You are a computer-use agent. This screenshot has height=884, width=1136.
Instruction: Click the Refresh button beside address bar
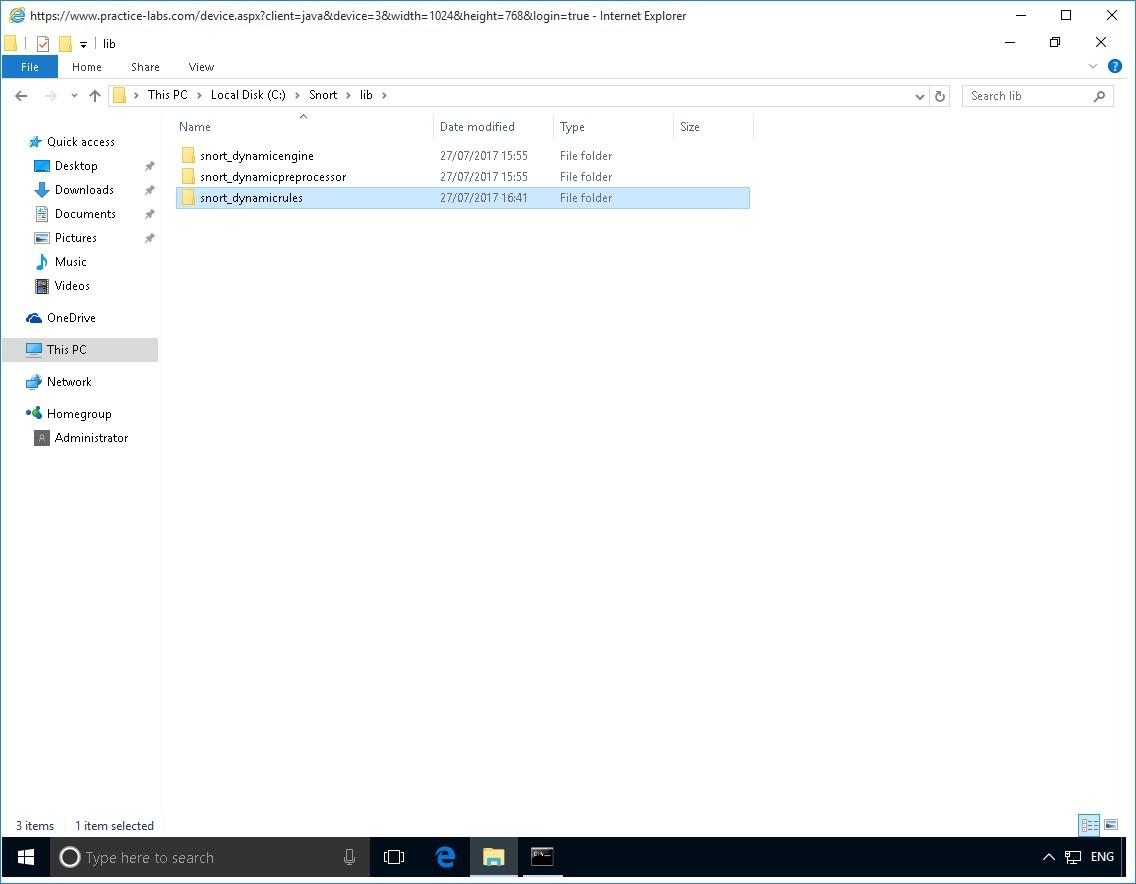coord(939,96)
